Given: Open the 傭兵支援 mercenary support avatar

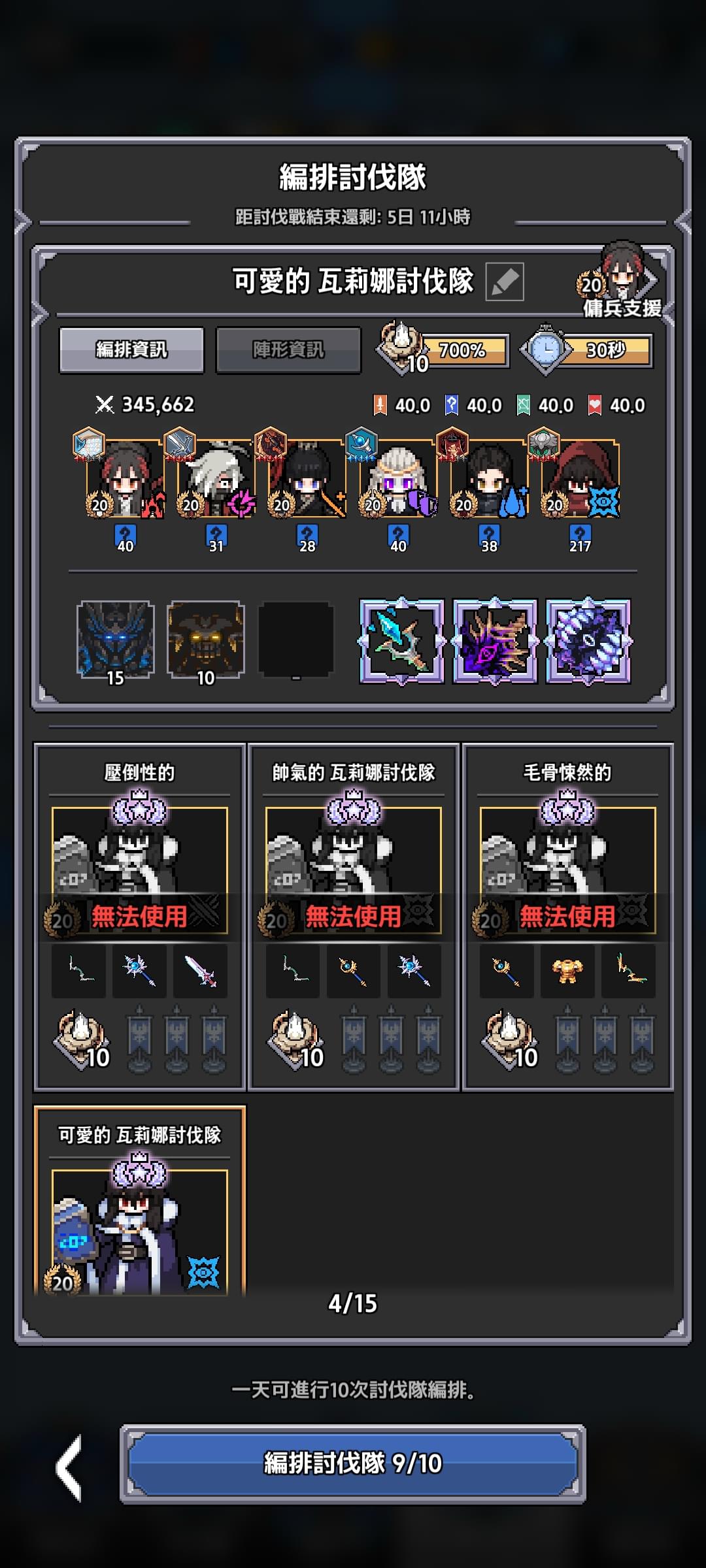Looking at the screenshot, I should 620,279.
